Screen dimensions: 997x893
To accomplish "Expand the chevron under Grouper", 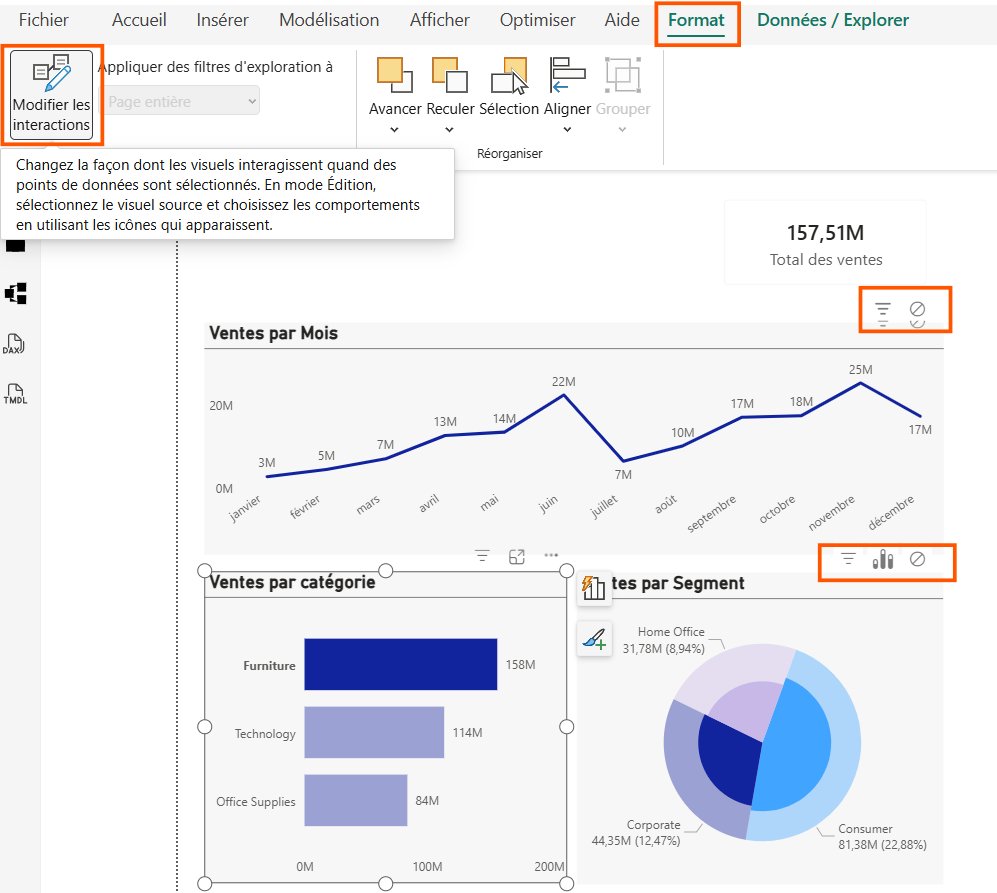I will pyautogui.click(x=622, y=130).
